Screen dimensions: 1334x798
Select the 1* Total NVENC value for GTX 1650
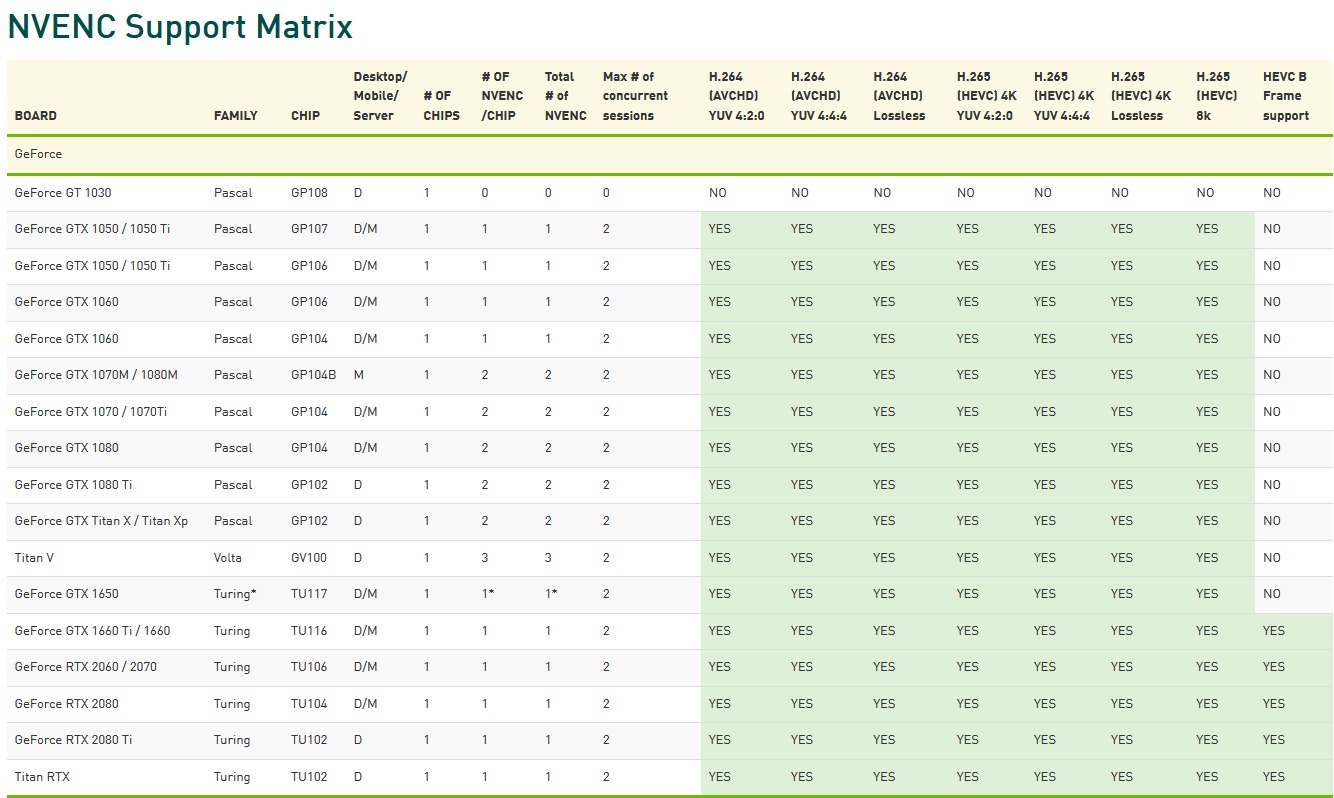point(551,594)
